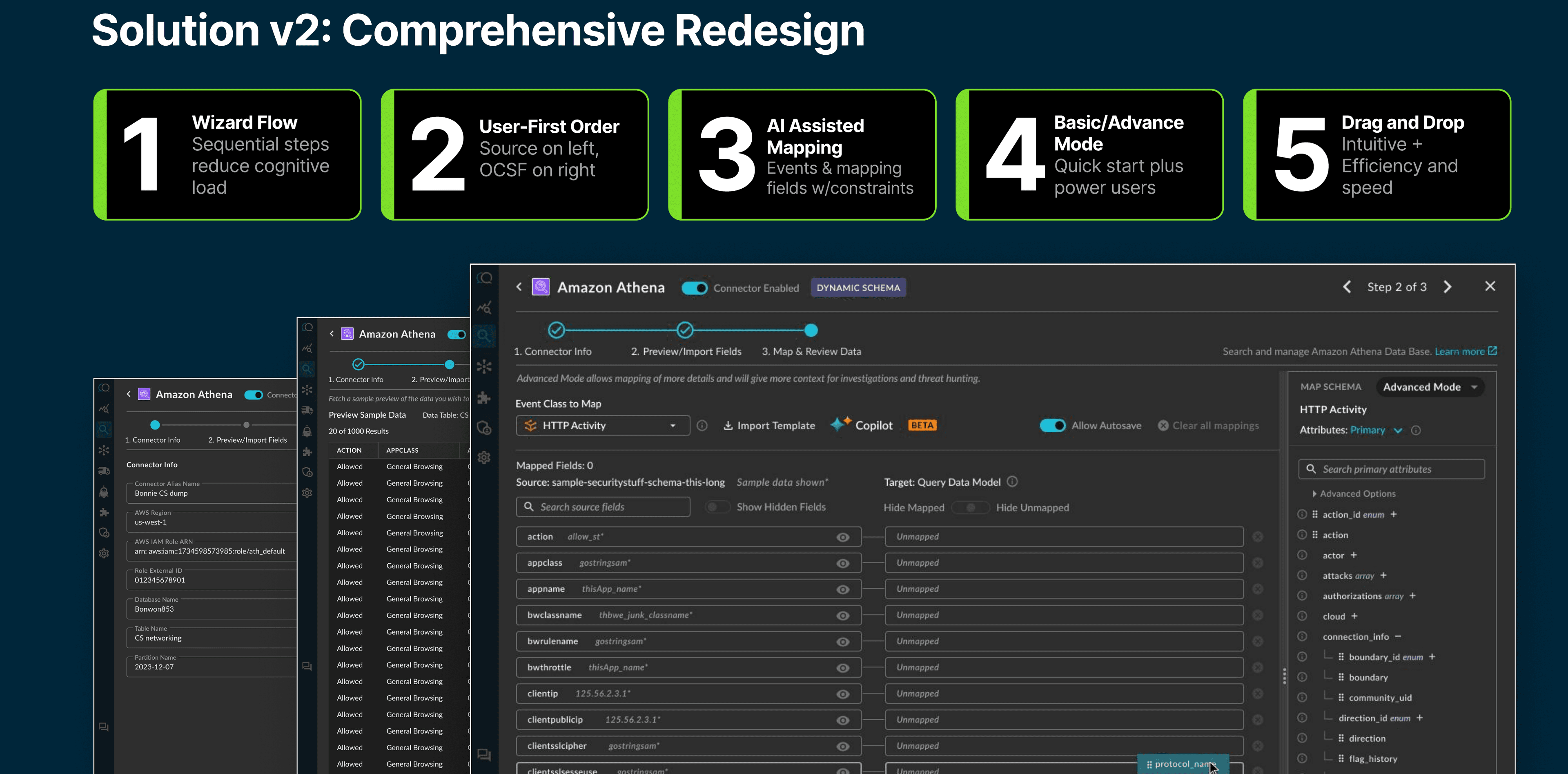Go to step 1. Connector Info in front window
The height and width of the screenshot is (774, 1568).
553,351
